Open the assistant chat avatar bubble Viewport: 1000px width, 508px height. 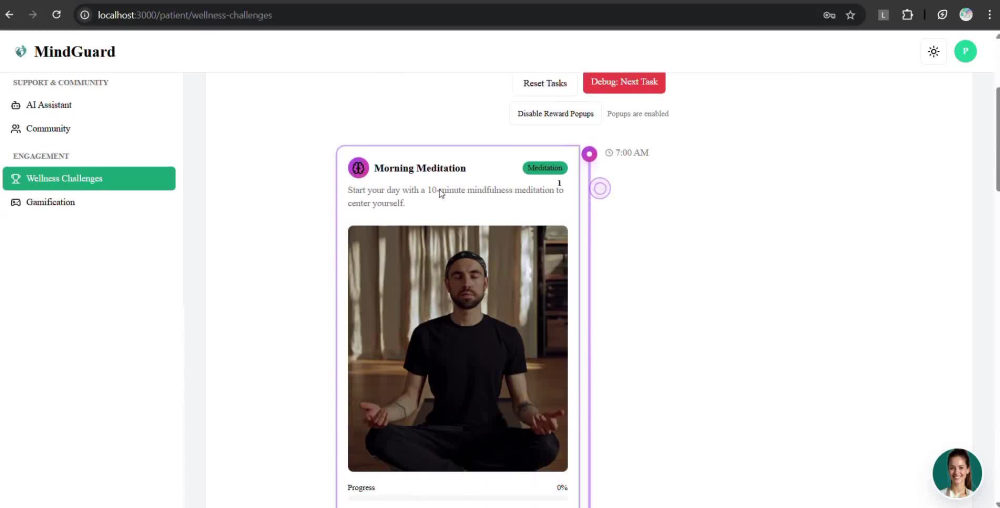(957, 473)
